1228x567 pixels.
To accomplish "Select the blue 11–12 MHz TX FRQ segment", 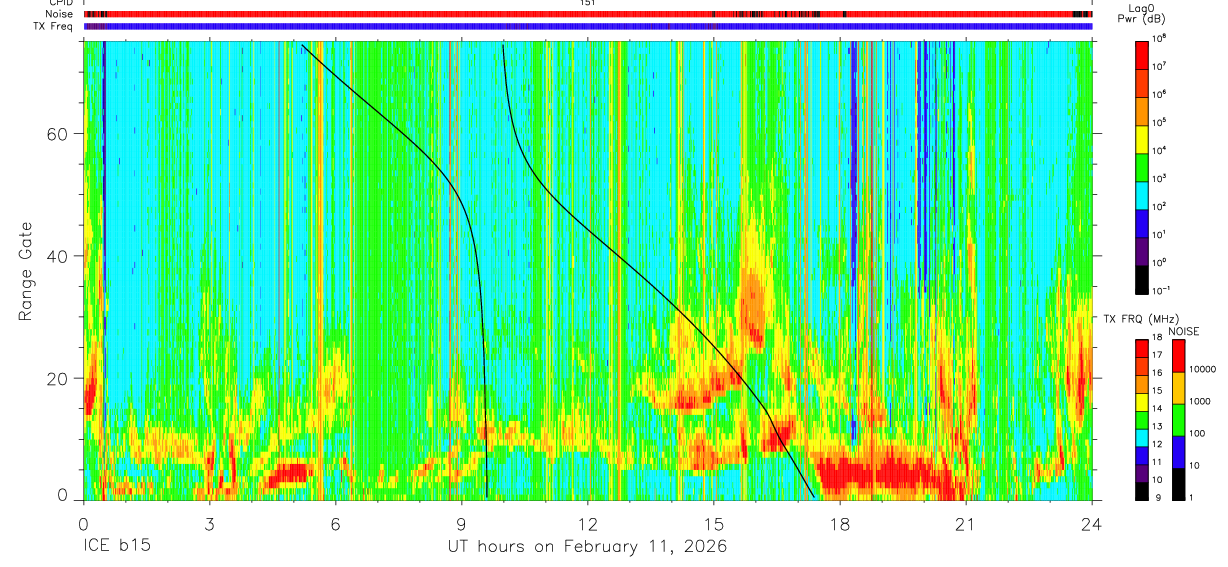I will click(1142, 456).
